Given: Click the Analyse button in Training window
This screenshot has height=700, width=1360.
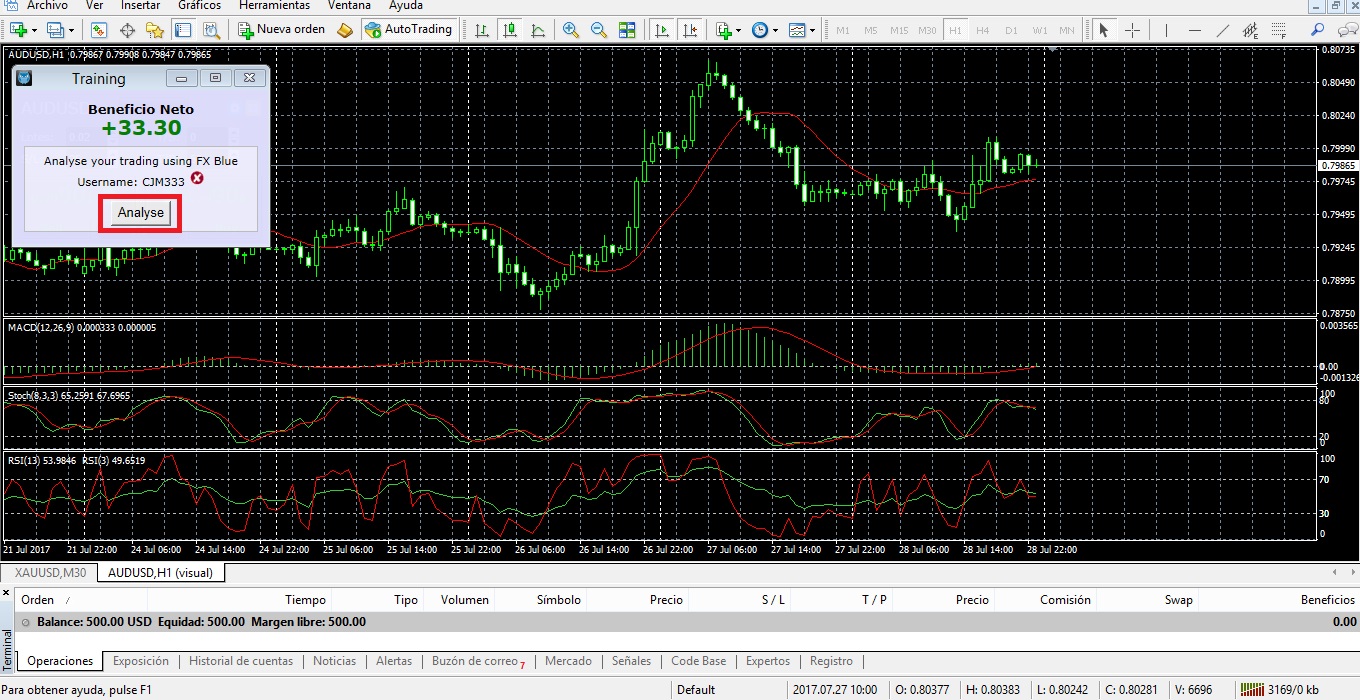Looking at the screenshot, I should pos(139,212).
